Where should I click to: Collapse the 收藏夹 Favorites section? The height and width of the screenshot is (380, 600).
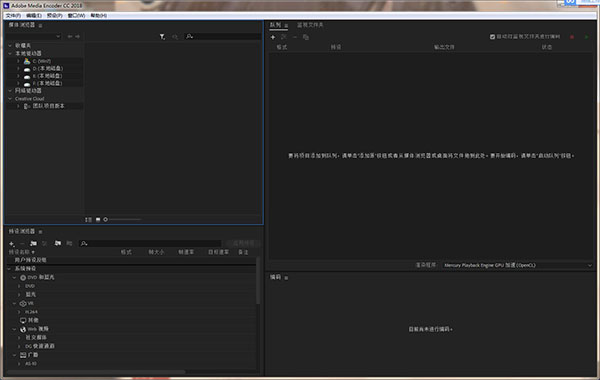point(10,46)
